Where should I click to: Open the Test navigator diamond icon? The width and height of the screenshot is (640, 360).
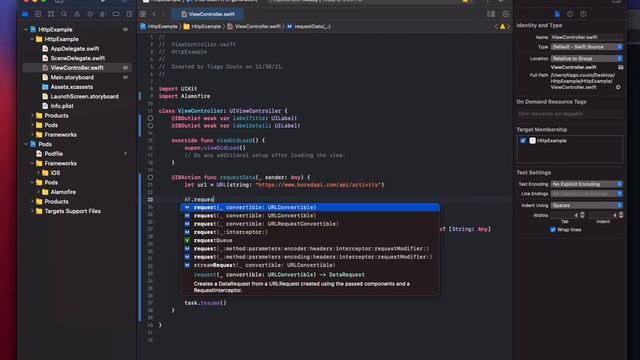point(90,14)
